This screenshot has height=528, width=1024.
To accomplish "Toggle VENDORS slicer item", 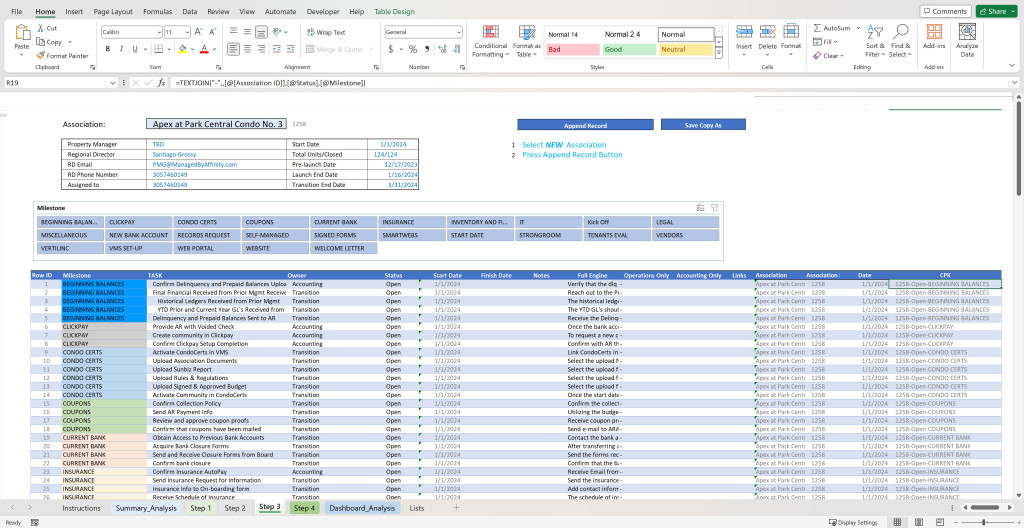I will [x=686, y=235].
